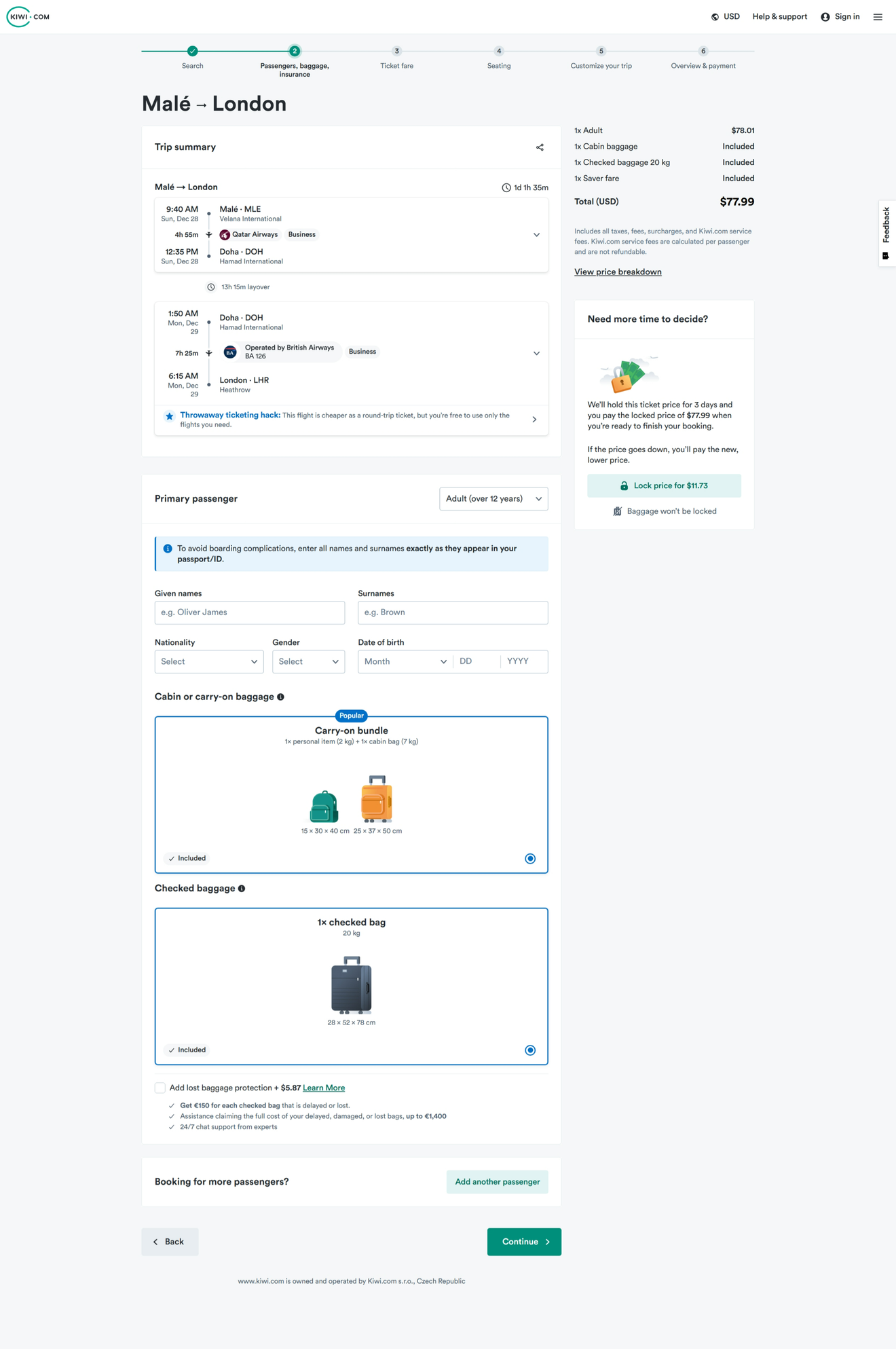
Task: Open the View price breakdown link
Action: pyautogui.click(x=618, y=272)
